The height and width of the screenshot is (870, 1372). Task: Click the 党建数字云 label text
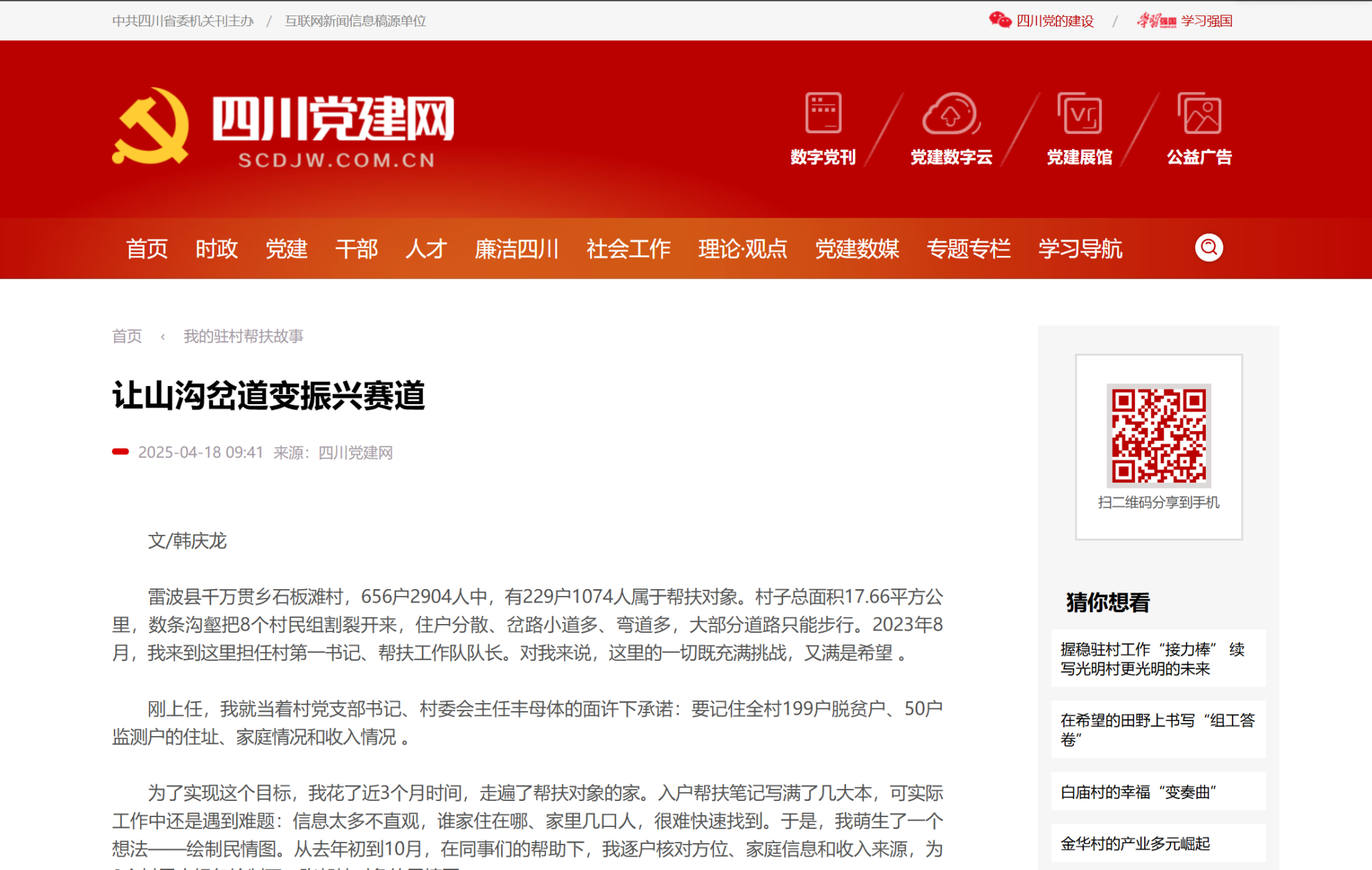click(x=951, y=158)
